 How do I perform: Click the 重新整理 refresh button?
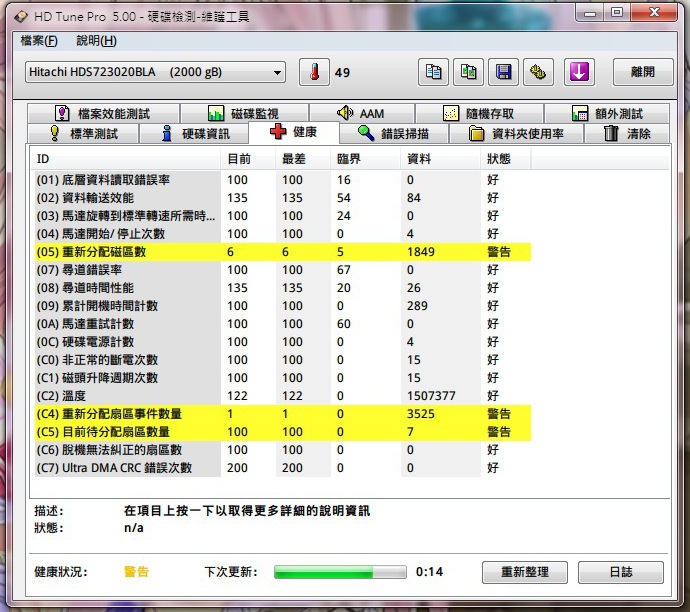click(x=525, y=572)
